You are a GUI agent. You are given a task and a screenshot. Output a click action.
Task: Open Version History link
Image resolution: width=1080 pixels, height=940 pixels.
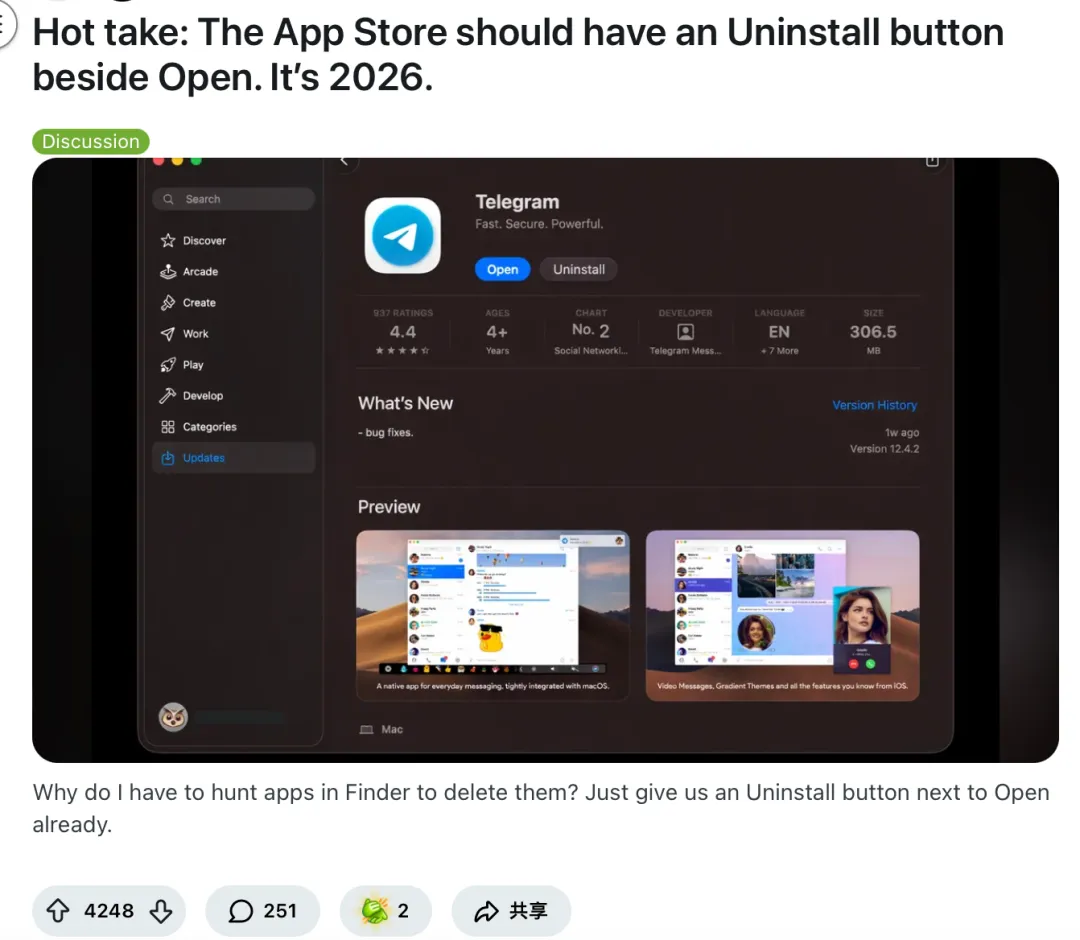tap(875, 405)
